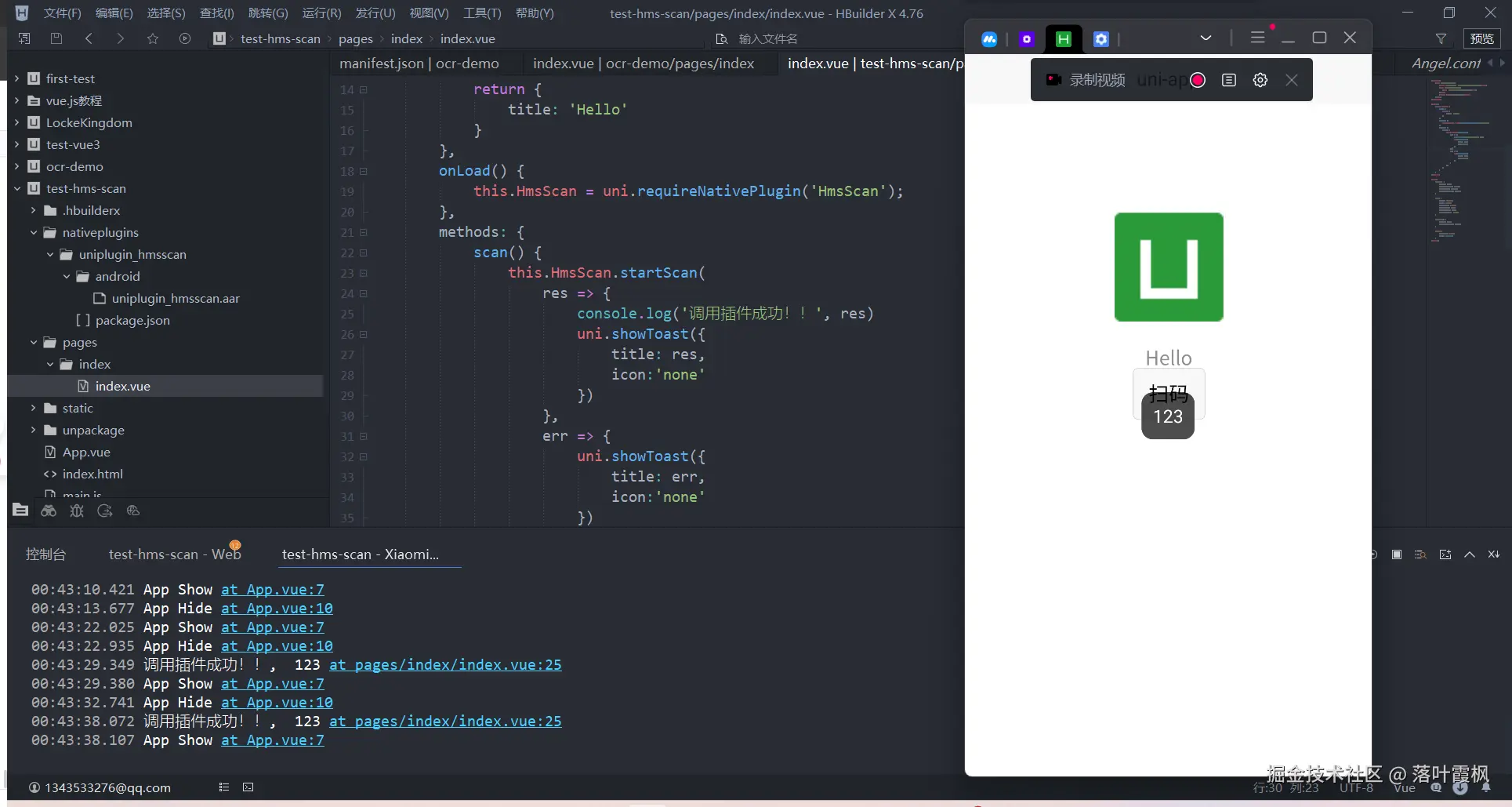
Task: Click the run play icon in the toolbar
Action: [185, 38]
